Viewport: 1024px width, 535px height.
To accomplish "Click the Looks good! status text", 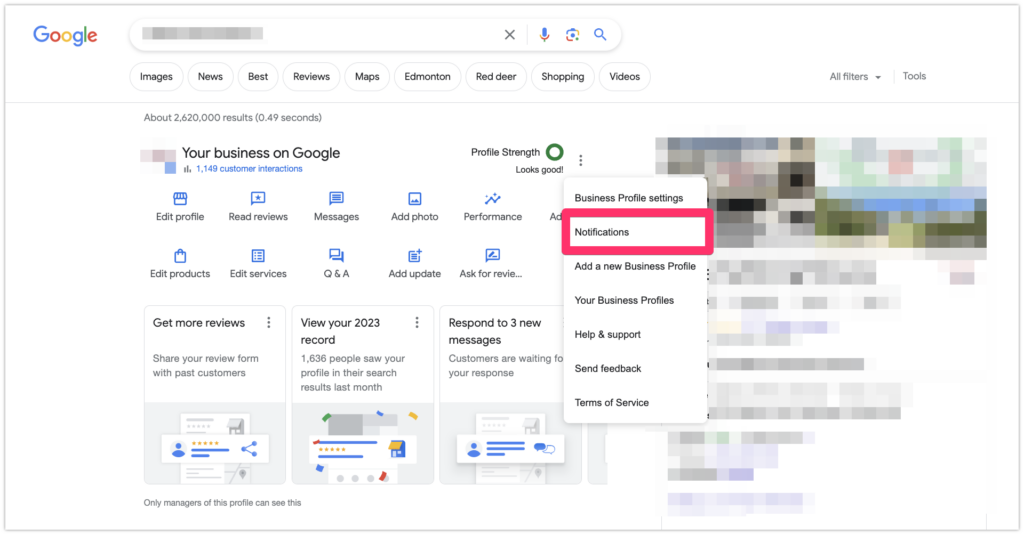I will pyautogui.click(x=539, y=169).
